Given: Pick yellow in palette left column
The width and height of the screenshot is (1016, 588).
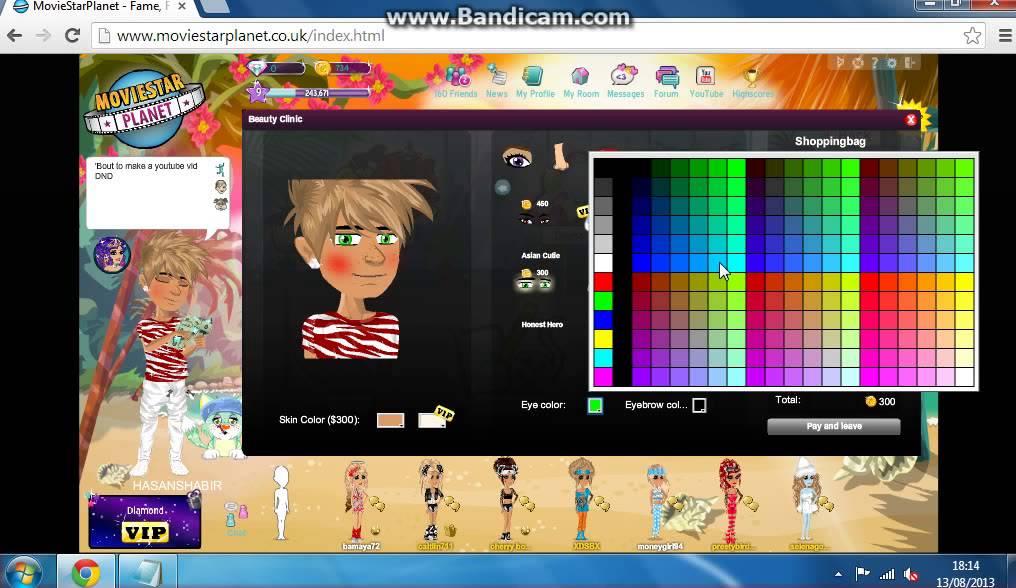Looking at the screenshot, I should click(x=603, y=339).
